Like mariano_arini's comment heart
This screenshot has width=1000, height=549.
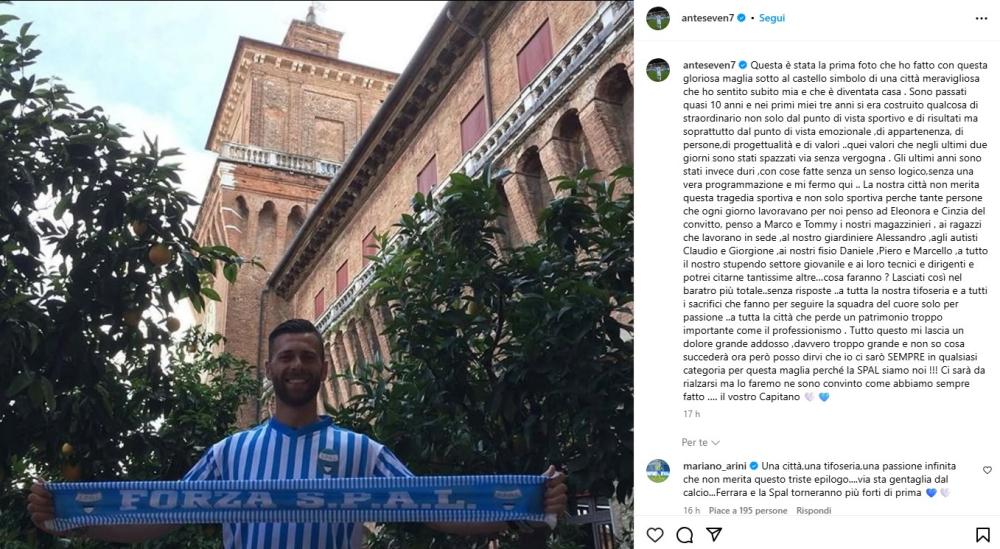987,471
